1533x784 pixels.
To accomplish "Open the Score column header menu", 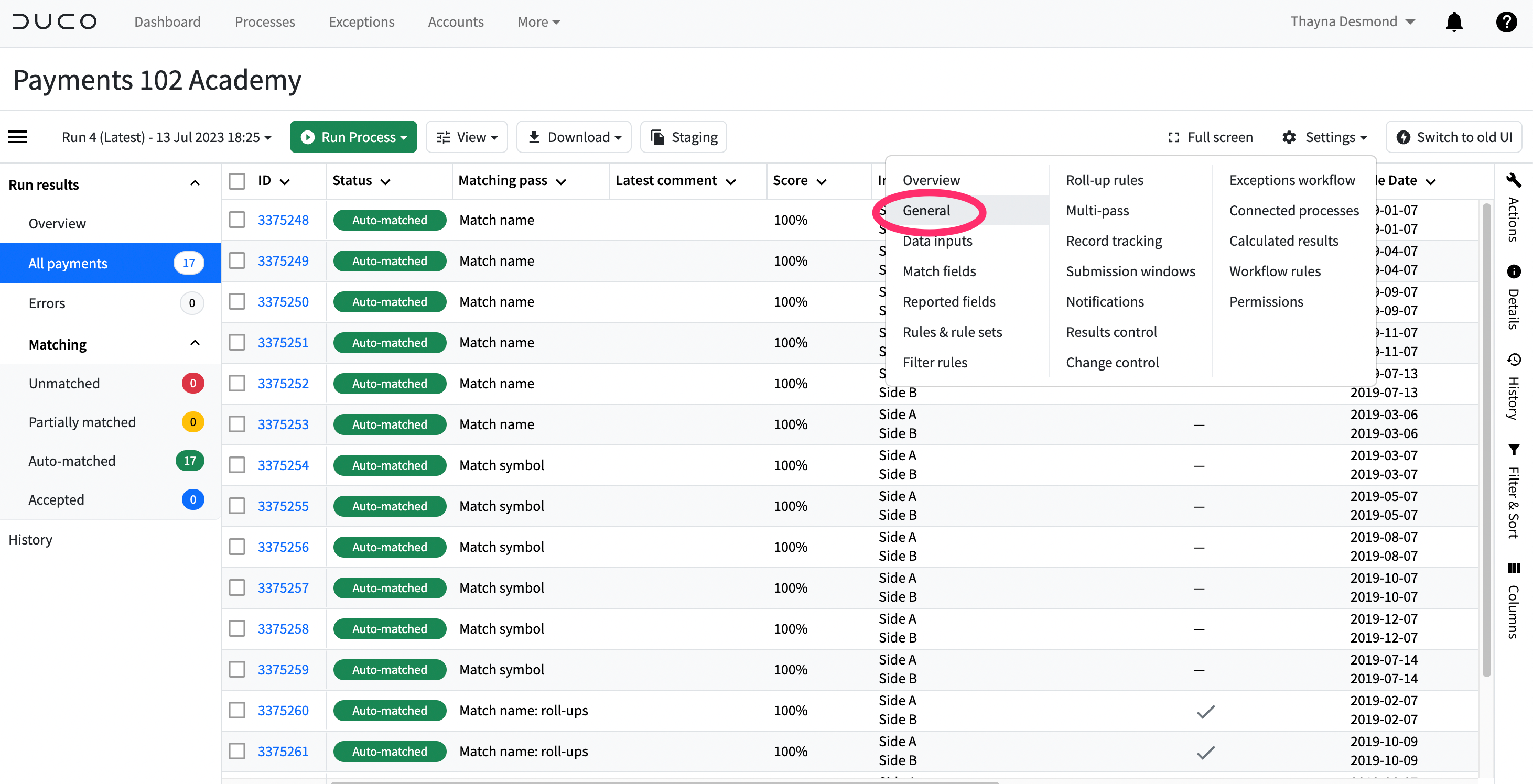I will [x=822, y=181].
